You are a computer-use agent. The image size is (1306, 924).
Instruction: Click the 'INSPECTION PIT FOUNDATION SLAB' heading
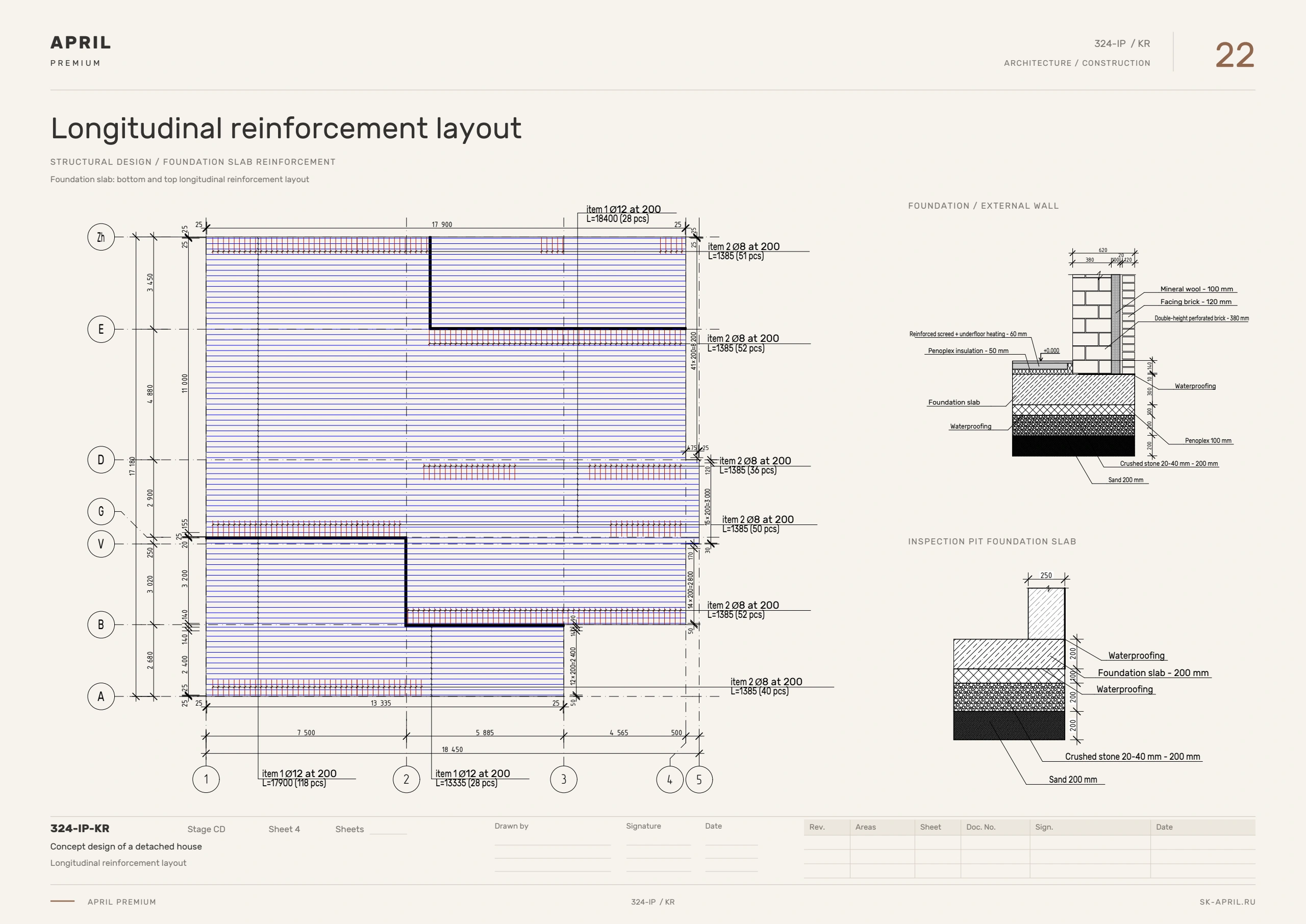click(x=992, y=542)
